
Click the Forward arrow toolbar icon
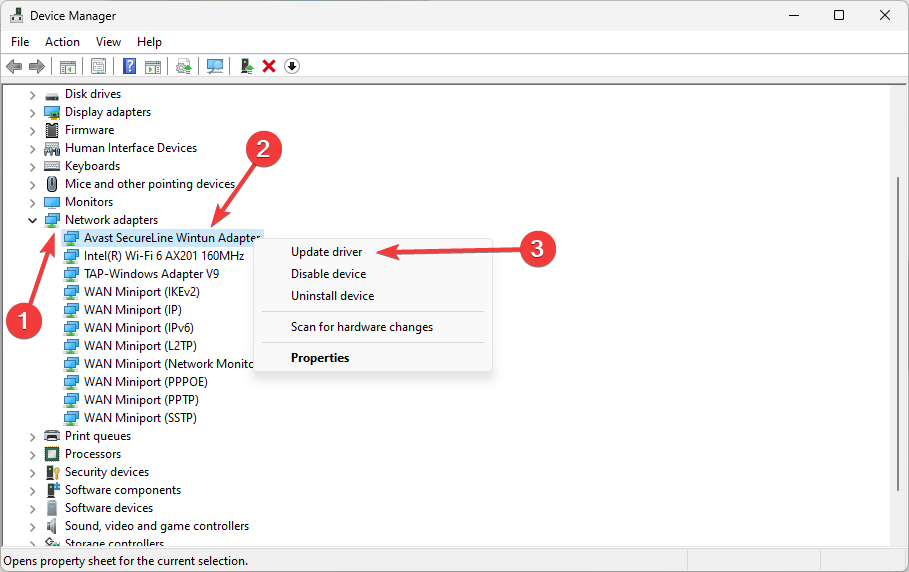[x=37, y=67]
